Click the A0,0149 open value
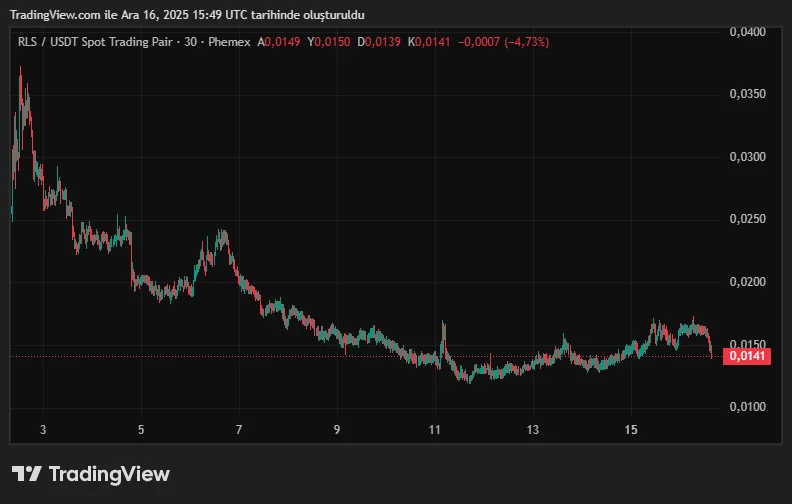Image resolution: width=792 pixels, height=504 pixels. click(x=279, y=42)
